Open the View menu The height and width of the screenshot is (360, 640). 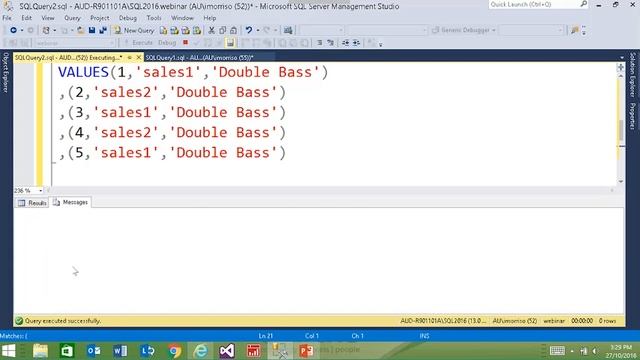pos(48,18)
